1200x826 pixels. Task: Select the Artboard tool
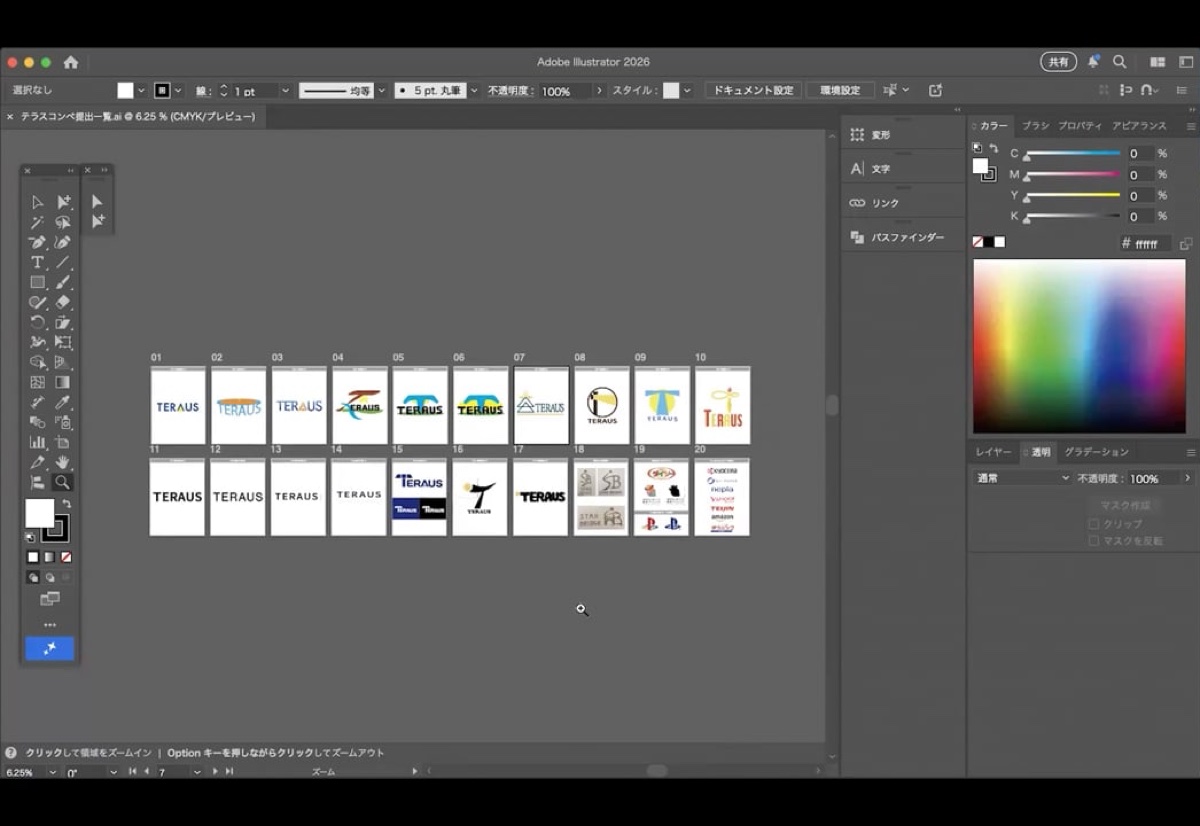point(63,442)
